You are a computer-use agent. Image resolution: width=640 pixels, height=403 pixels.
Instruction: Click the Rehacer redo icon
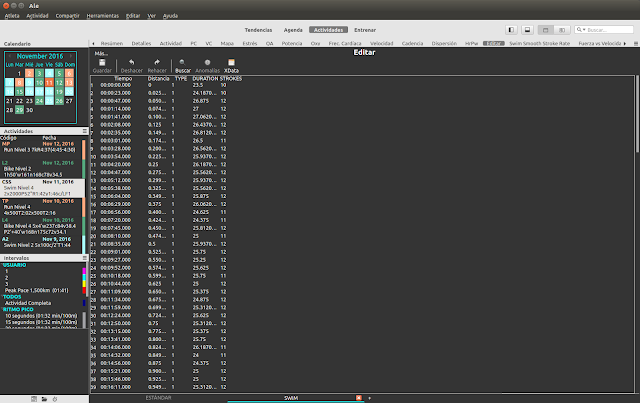(x=157, y=62)
